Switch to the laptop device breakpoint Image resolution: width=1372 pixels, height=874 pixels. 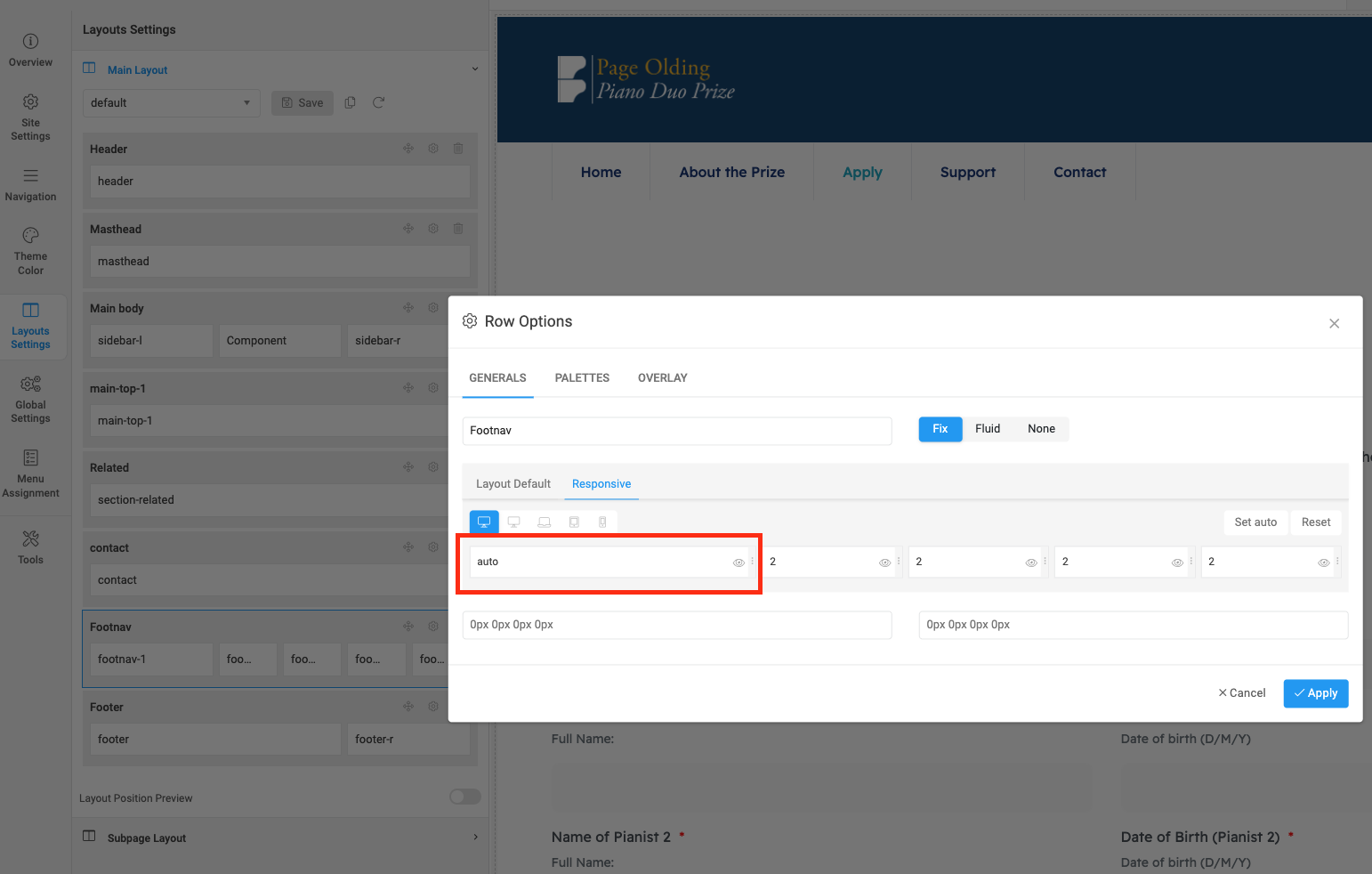click(x=544, y=522)
